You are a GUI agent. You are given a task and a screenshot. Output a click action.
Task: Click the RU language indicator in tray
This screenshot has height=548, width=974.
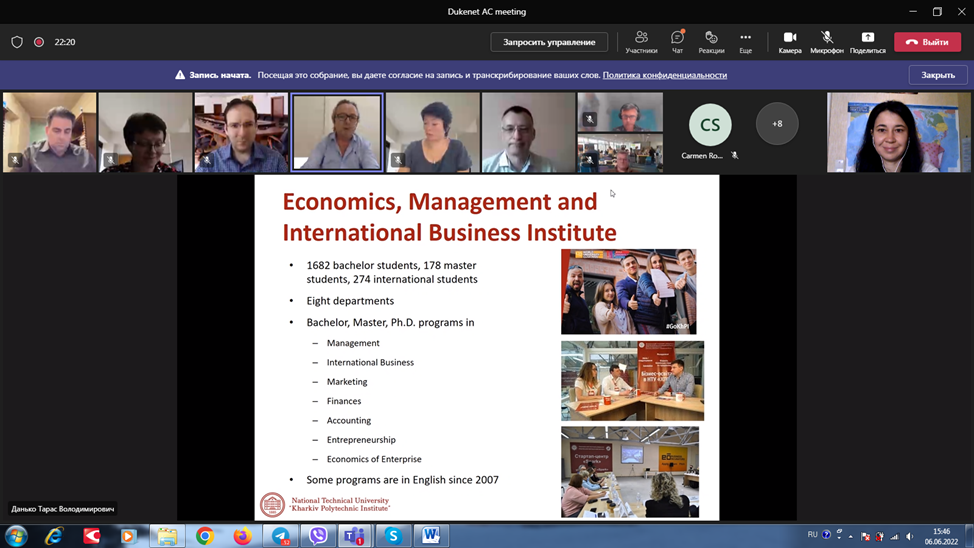(812, 535)
